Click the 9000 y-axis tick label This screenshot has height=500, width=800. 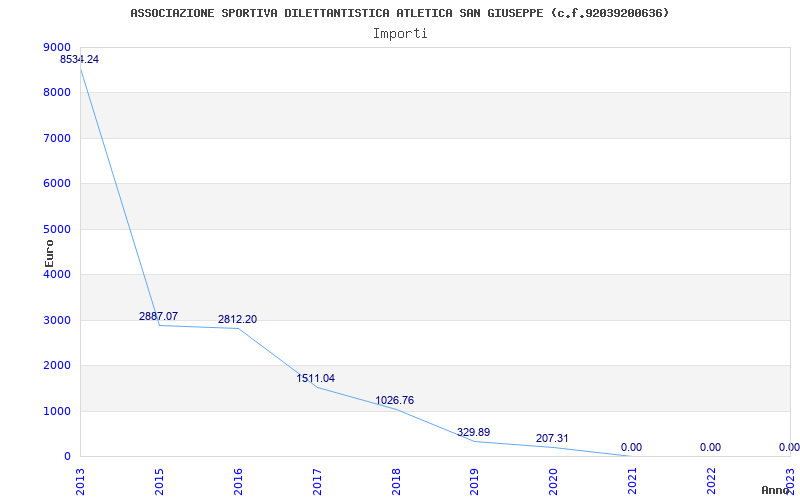coord(57,47)
